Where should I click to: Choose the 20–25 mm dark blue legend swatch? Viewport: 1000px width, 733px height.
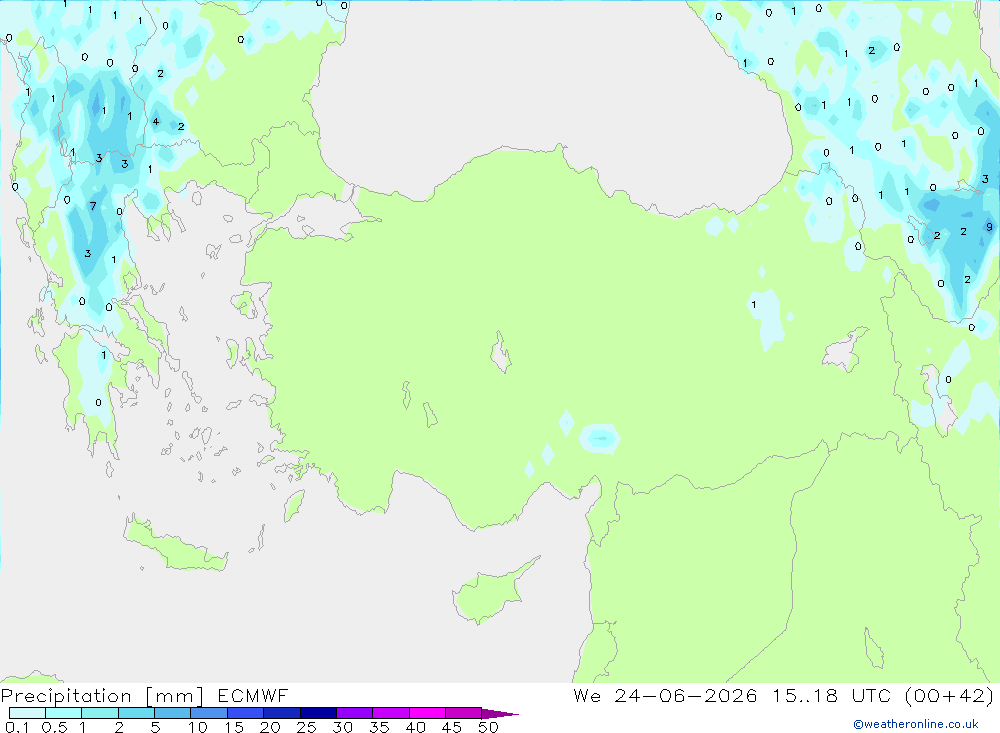(x=281, y=713)
